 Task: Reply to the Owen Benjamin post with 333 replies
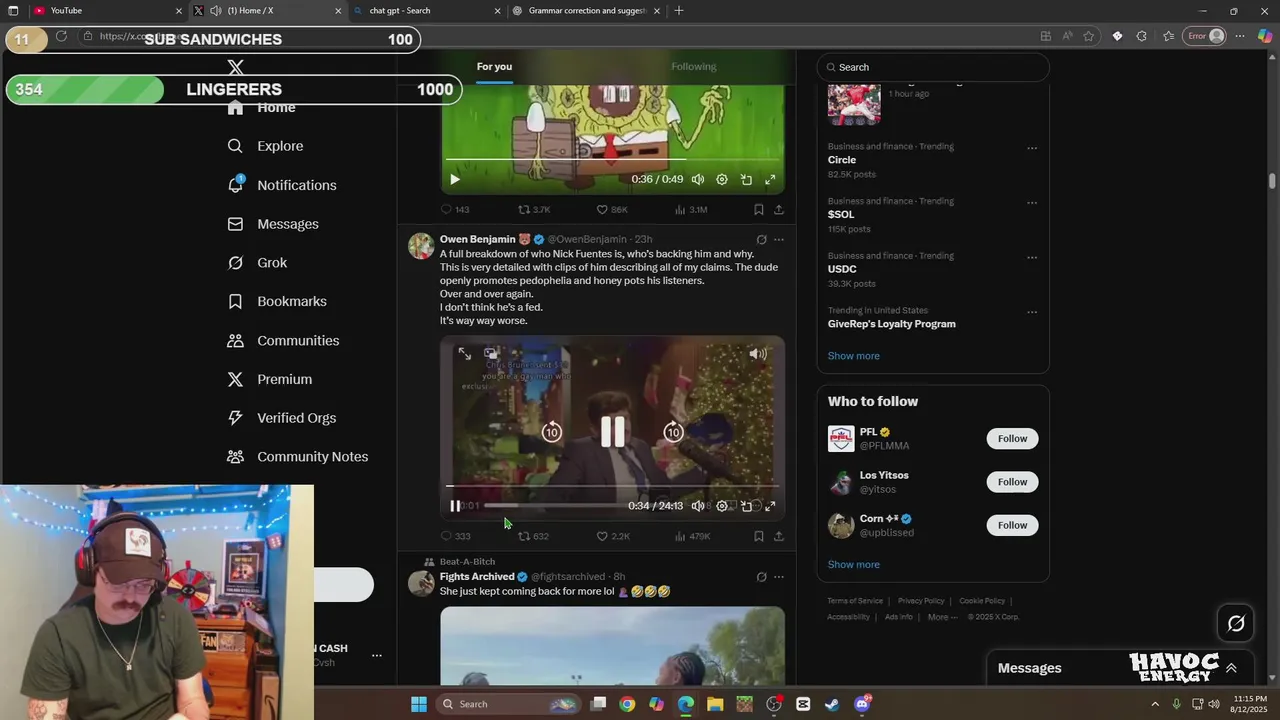(456, 536)
